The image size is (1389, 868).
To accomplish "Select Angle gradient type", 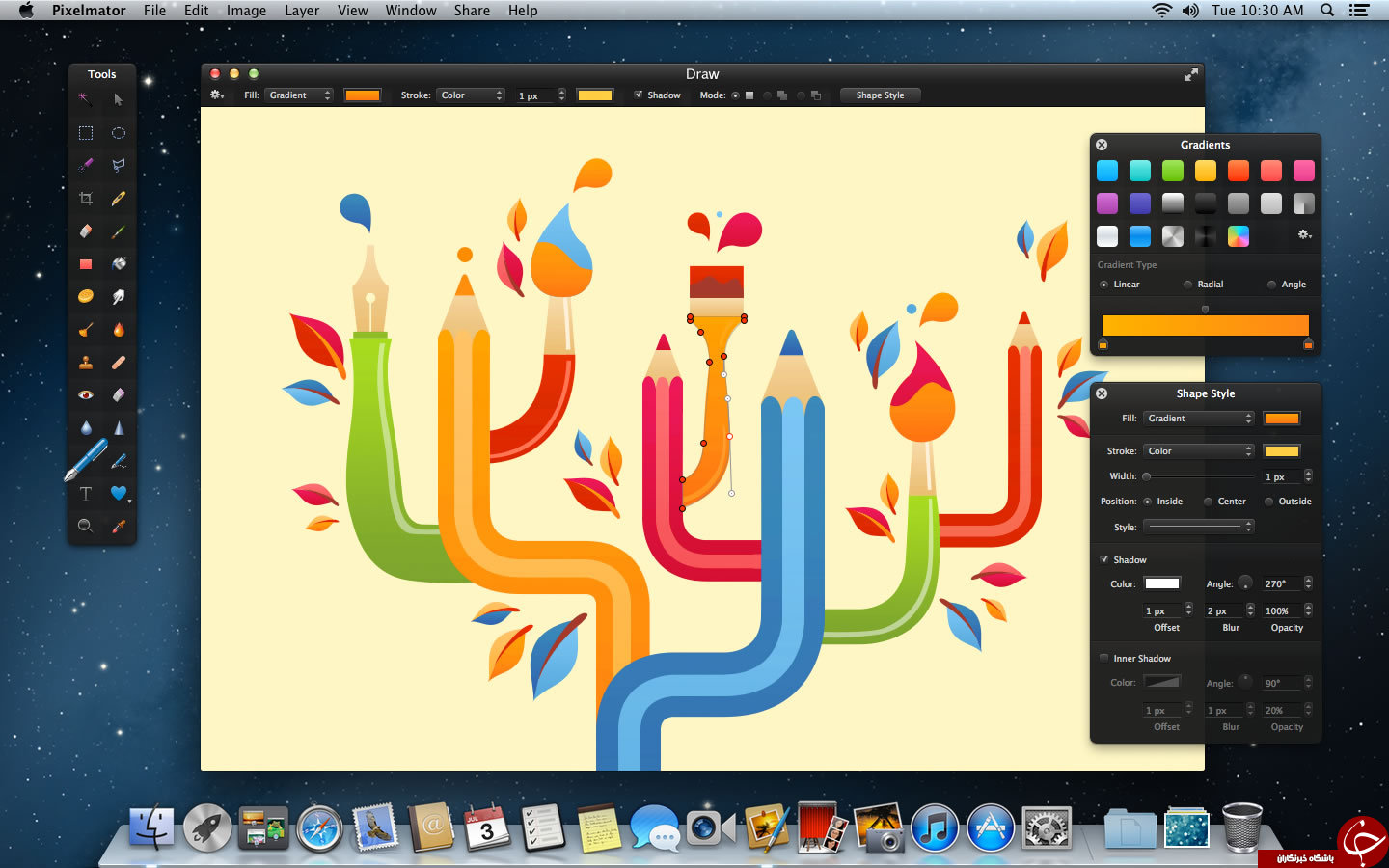I will click(1271, 285).
